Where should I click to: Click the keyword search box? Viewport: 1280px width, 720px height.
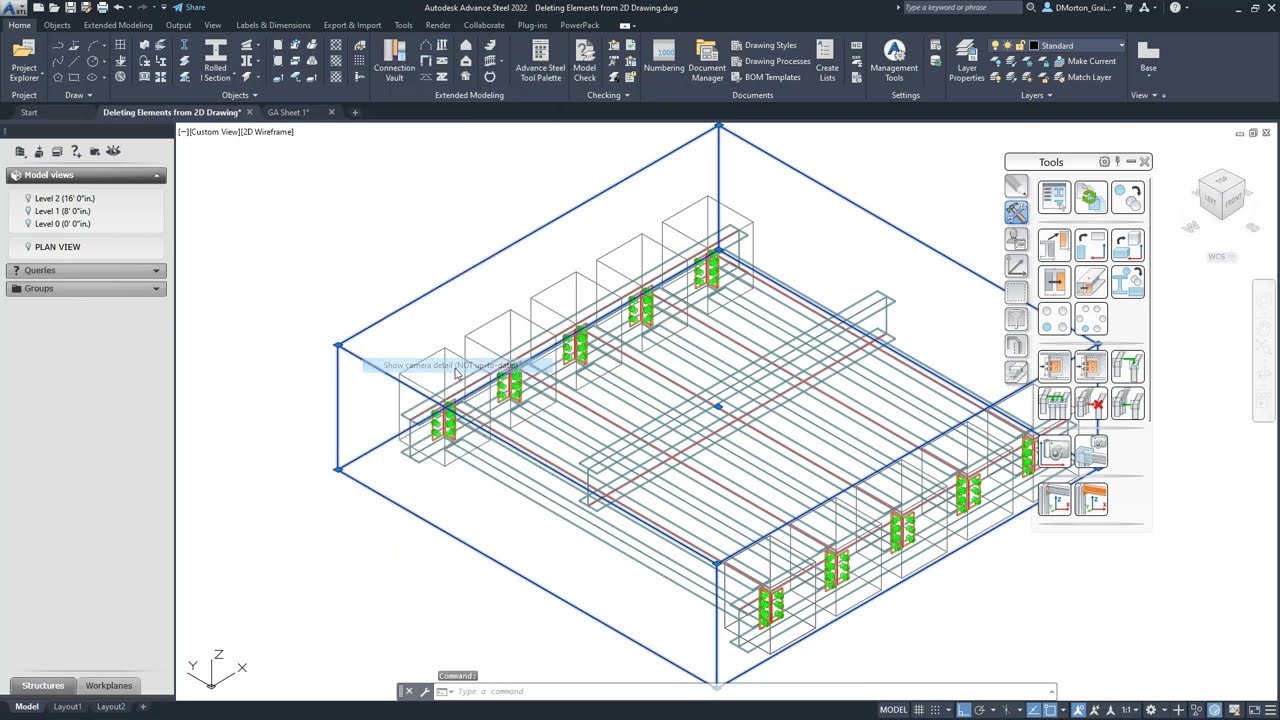[961, 7]
